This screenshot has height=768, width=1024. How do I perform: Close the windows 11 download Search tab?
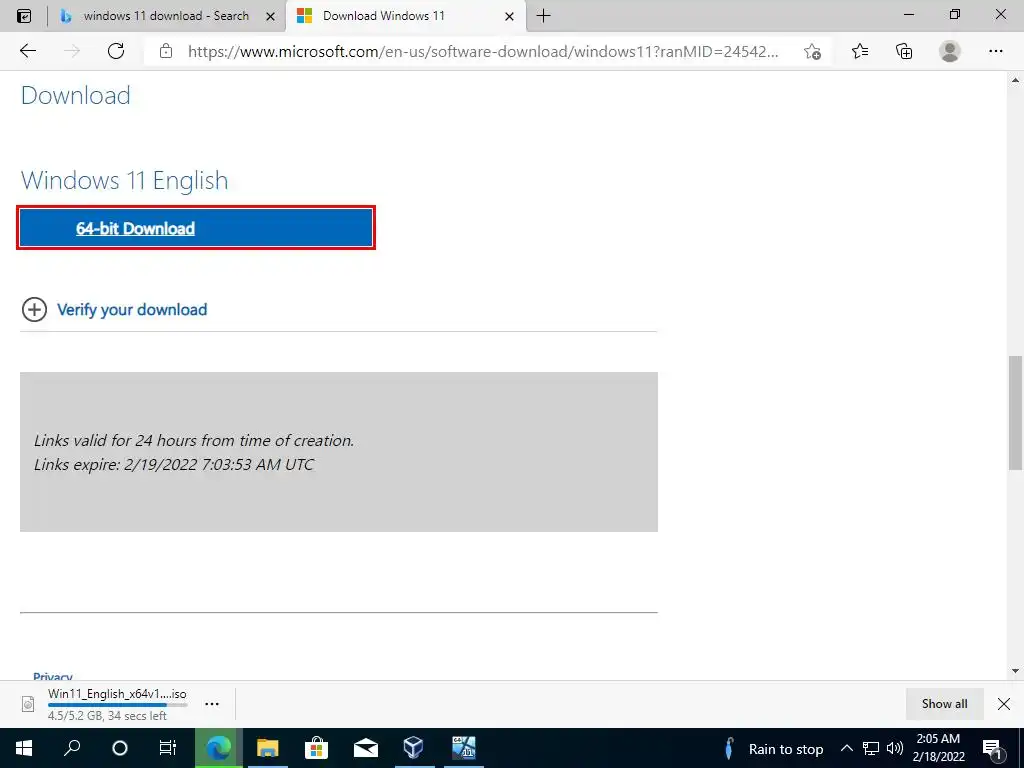270,16
